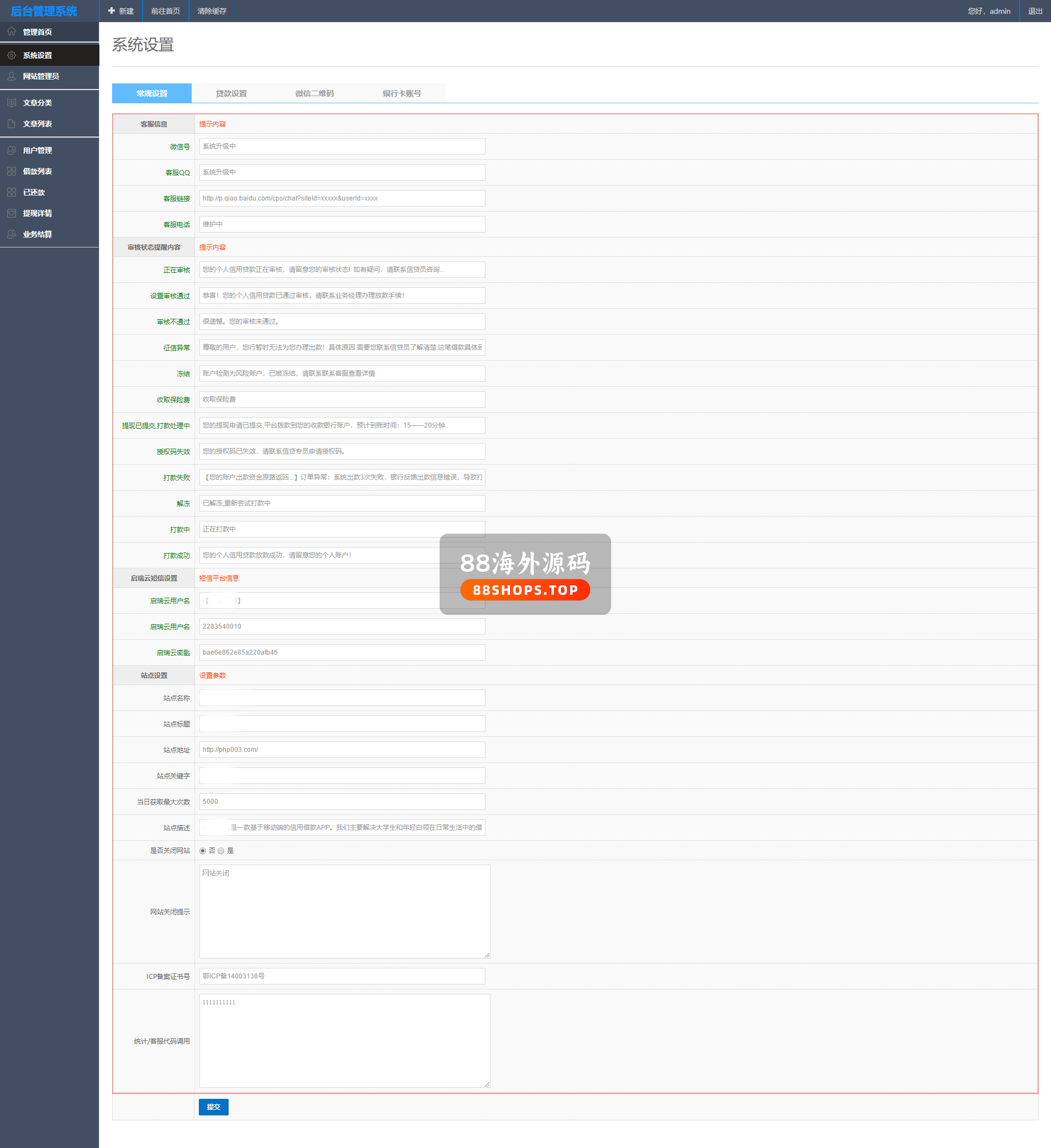Focus the 网站关闭提示 text area
The image size is (1051, 1148).
click(x=344, y=912)
